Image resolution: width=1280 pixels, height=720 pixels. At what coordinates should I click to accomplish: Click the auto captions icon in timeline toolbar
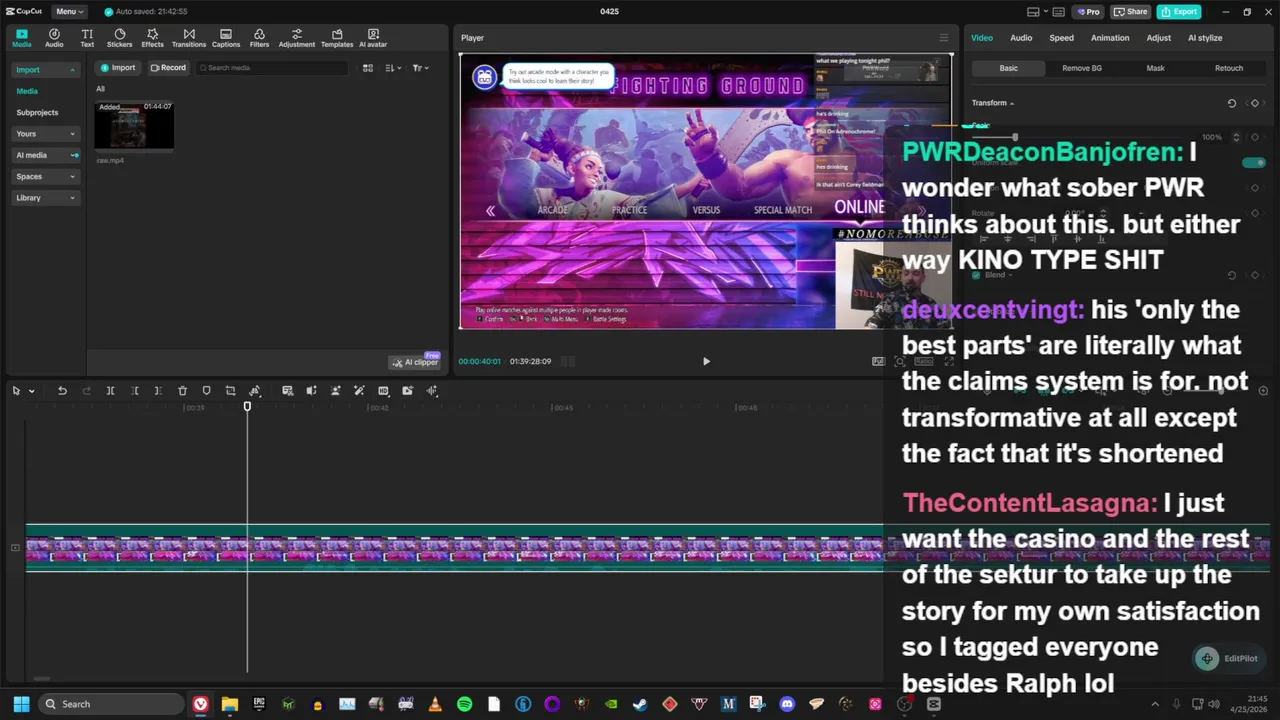(x=287, y=391)
